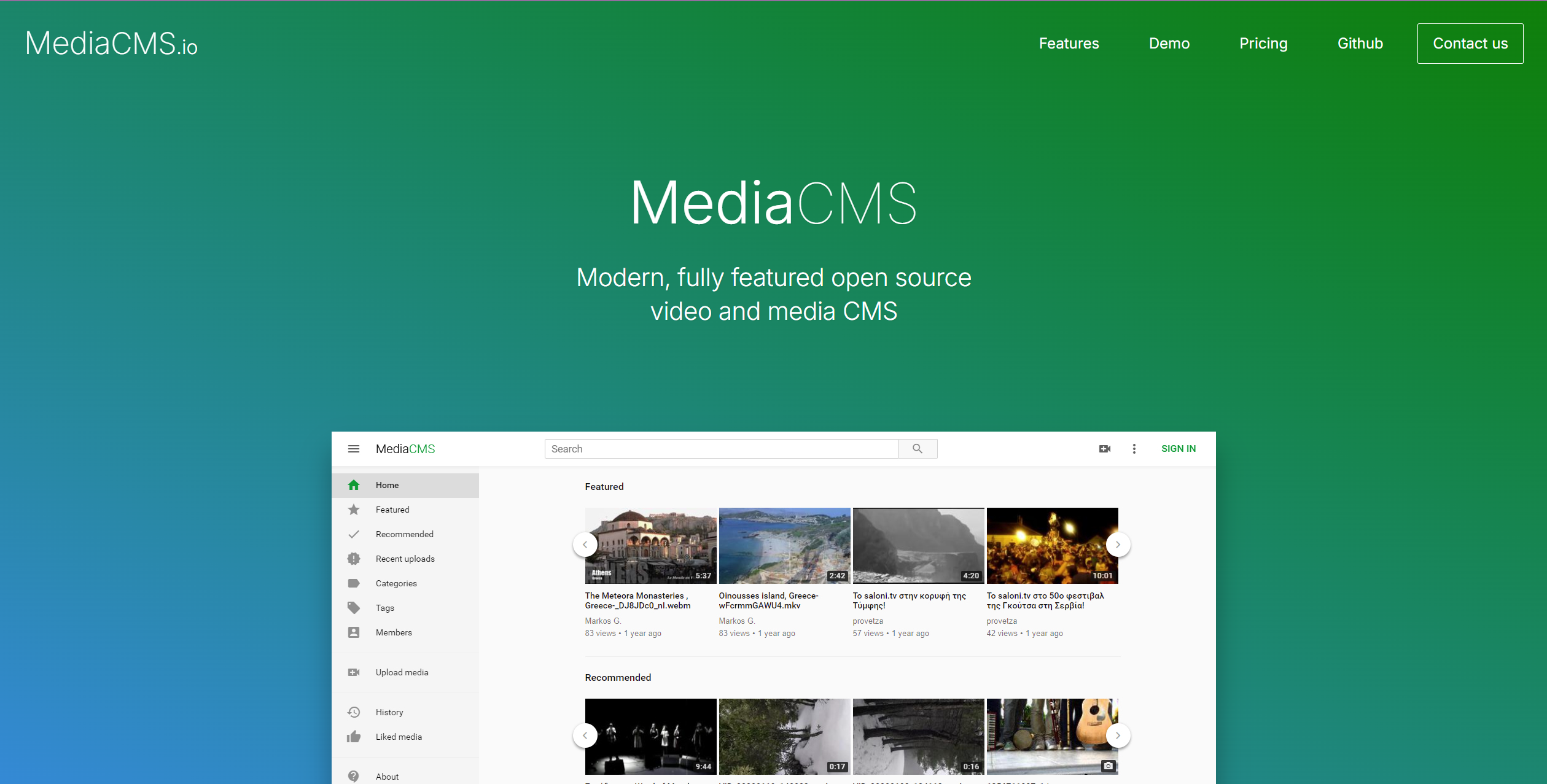Select Upload media in the sidebar
Screen dimensions: 1547x784
[x=405, y=672]
